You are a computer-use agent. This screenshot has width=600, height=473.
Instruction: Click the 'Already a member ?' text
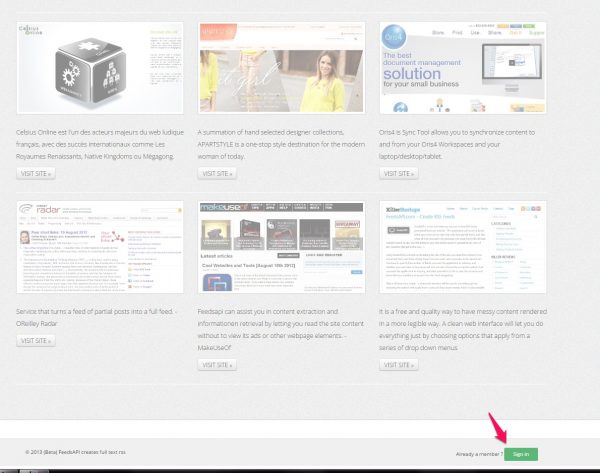tap(471, 454)
